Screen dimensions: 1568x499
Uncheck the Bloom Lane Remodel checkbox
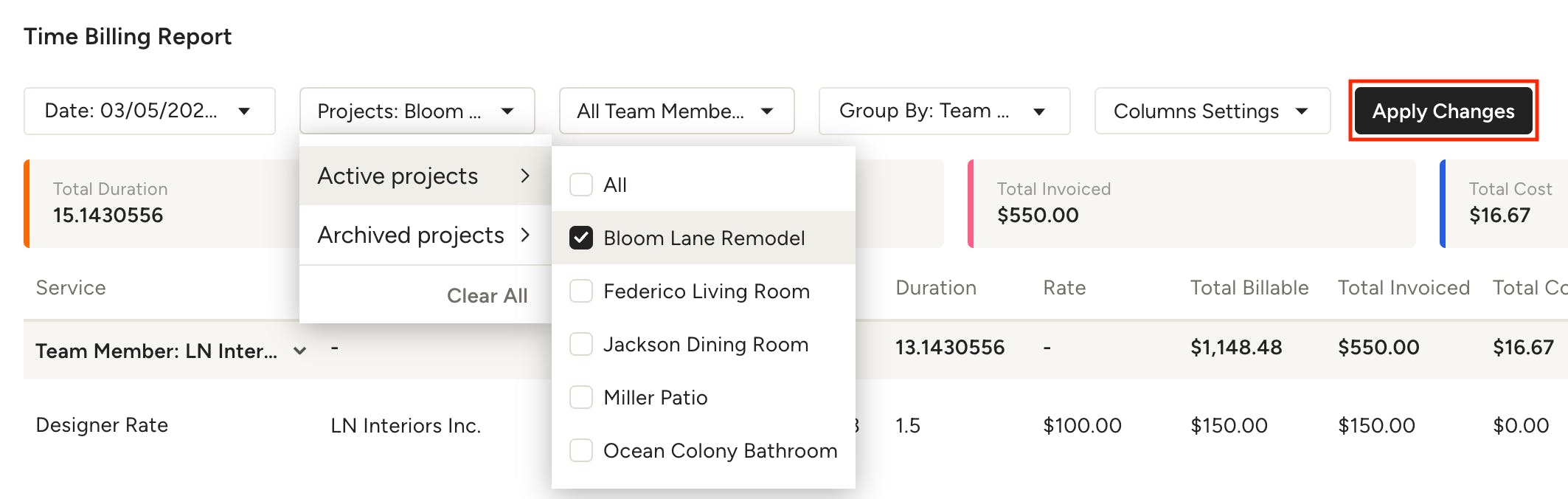click(580, 238)
